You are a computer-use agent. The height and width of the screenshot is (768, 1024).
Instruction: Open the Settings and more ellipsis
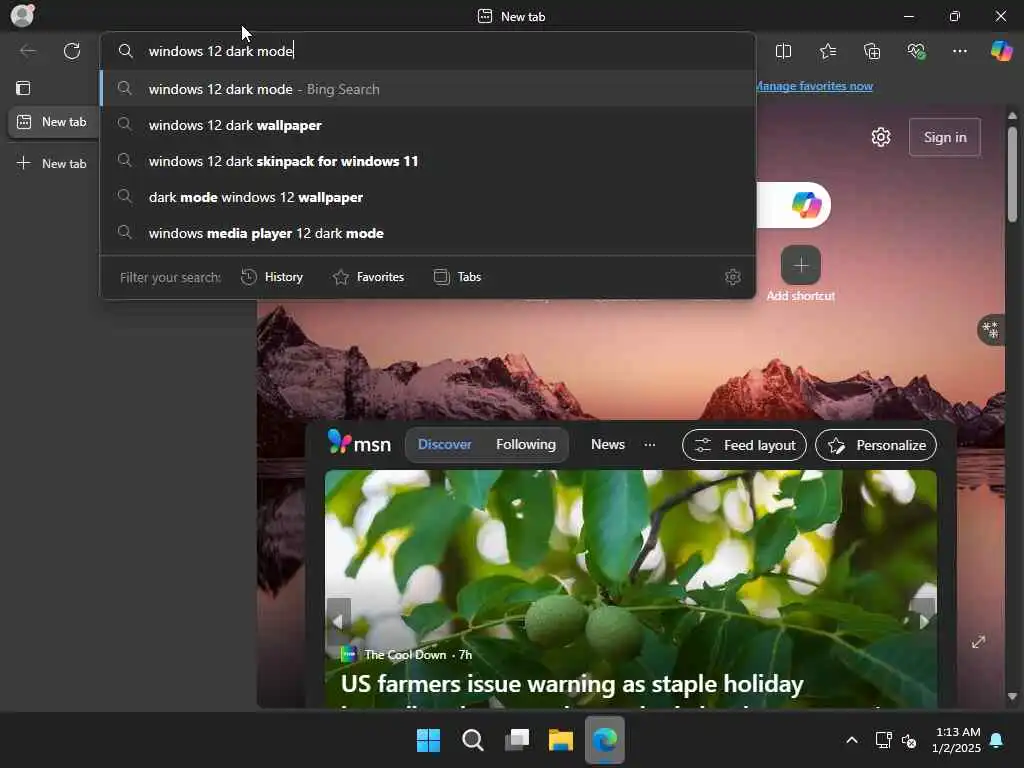959,52
